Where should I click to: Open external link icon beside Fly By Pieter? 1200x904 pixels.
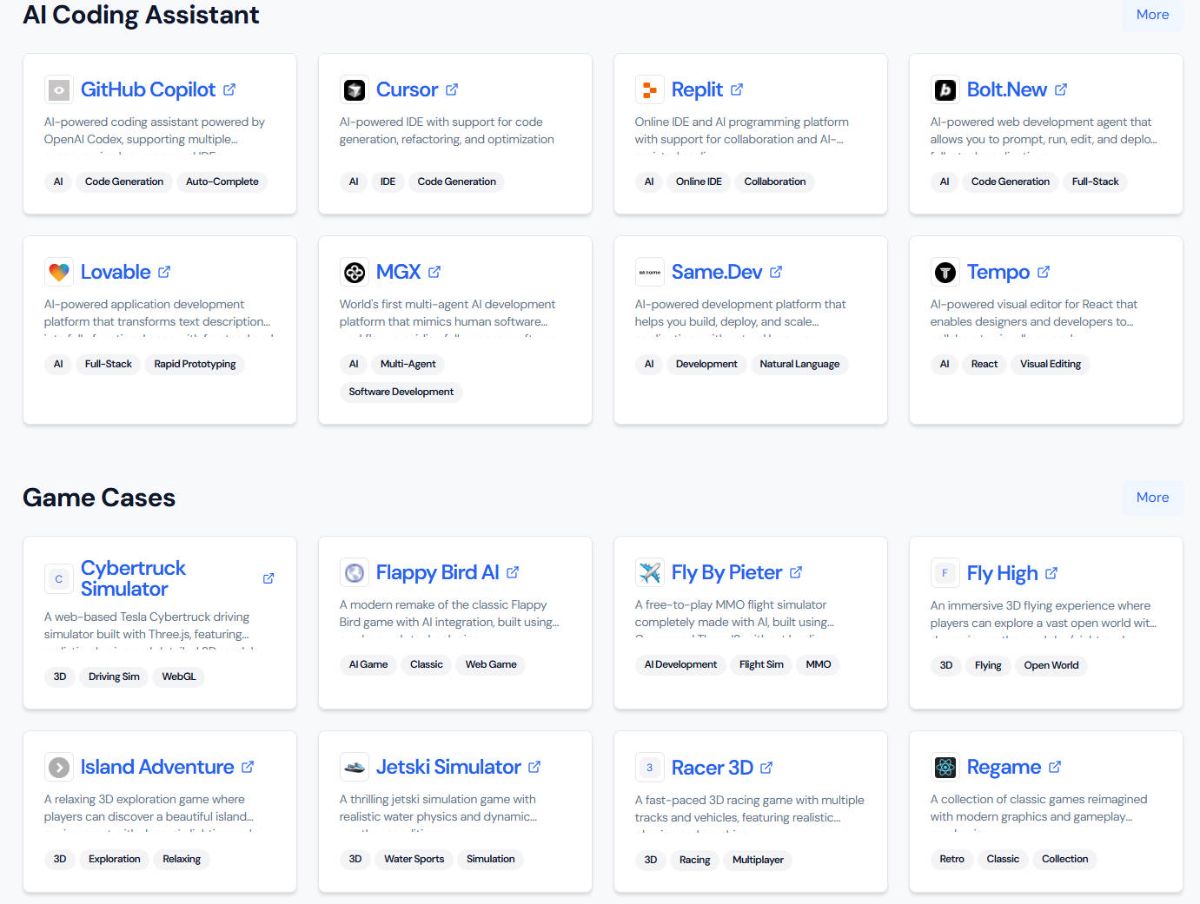click(796, 572)
